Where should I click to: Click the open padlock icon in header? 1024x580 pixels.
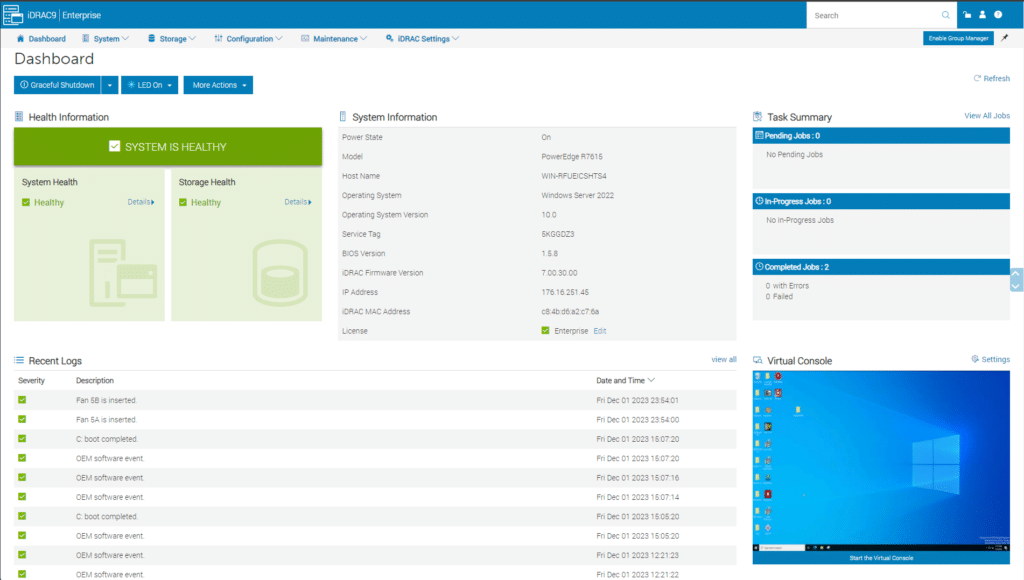coord(967,16)
